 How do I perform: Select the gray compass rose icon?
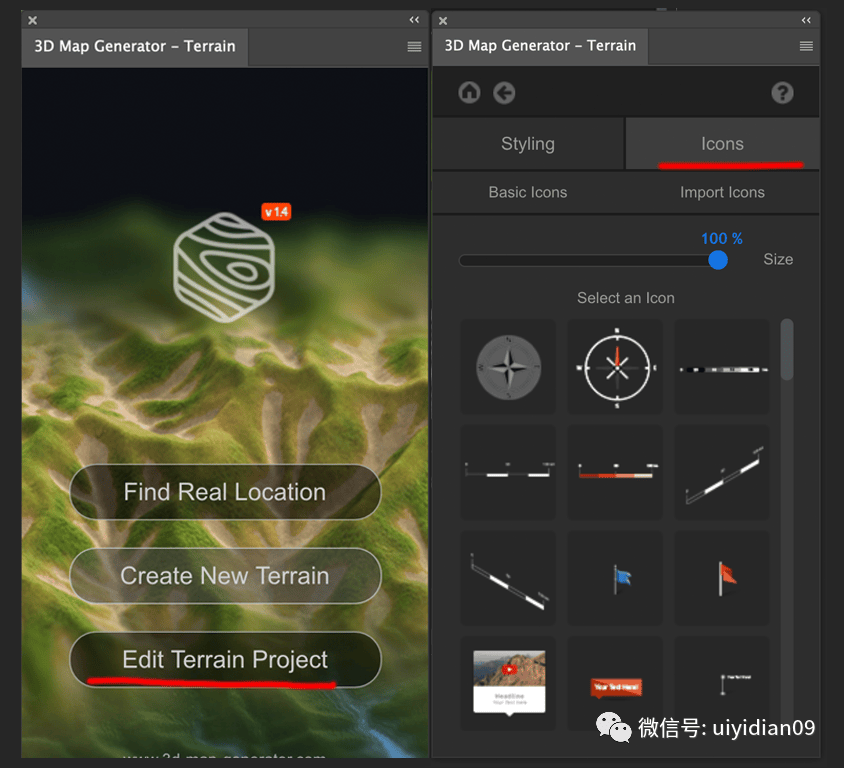tap(508, 367)
